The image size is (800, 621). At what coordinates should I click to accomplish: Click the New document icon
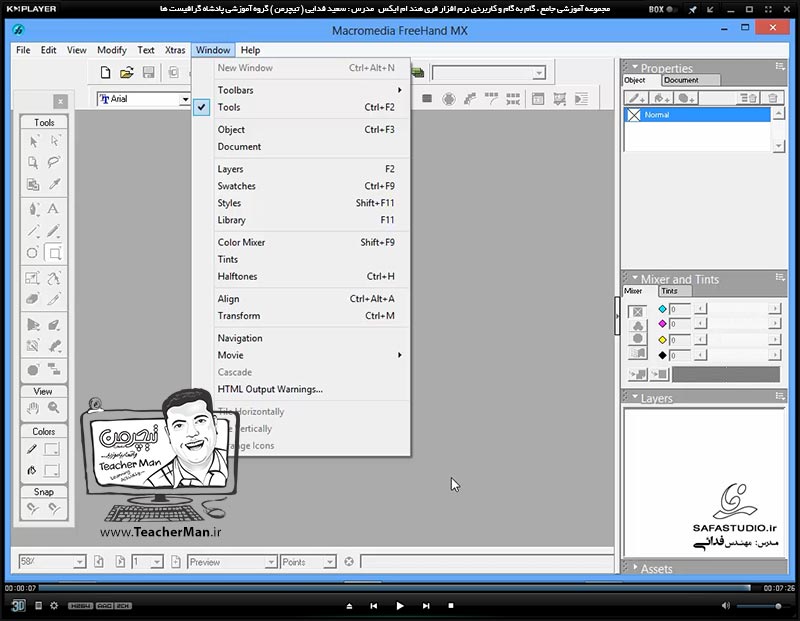click(105, 72)
